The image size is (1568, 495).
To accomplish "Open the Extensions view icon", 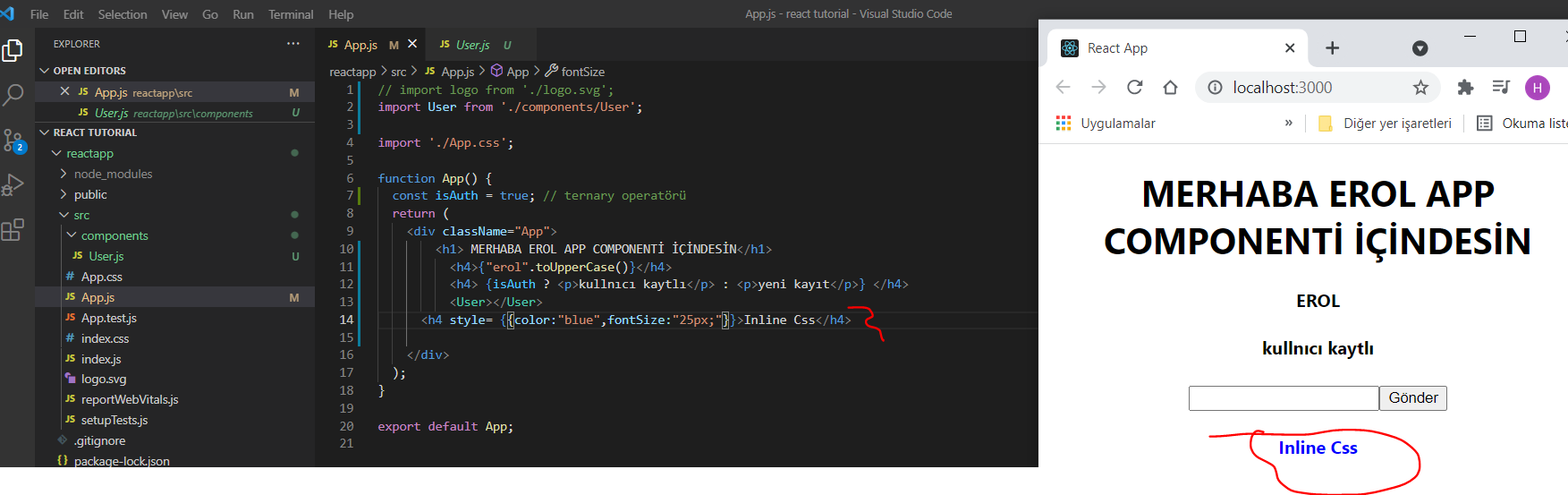I will [x=13, y=230].
